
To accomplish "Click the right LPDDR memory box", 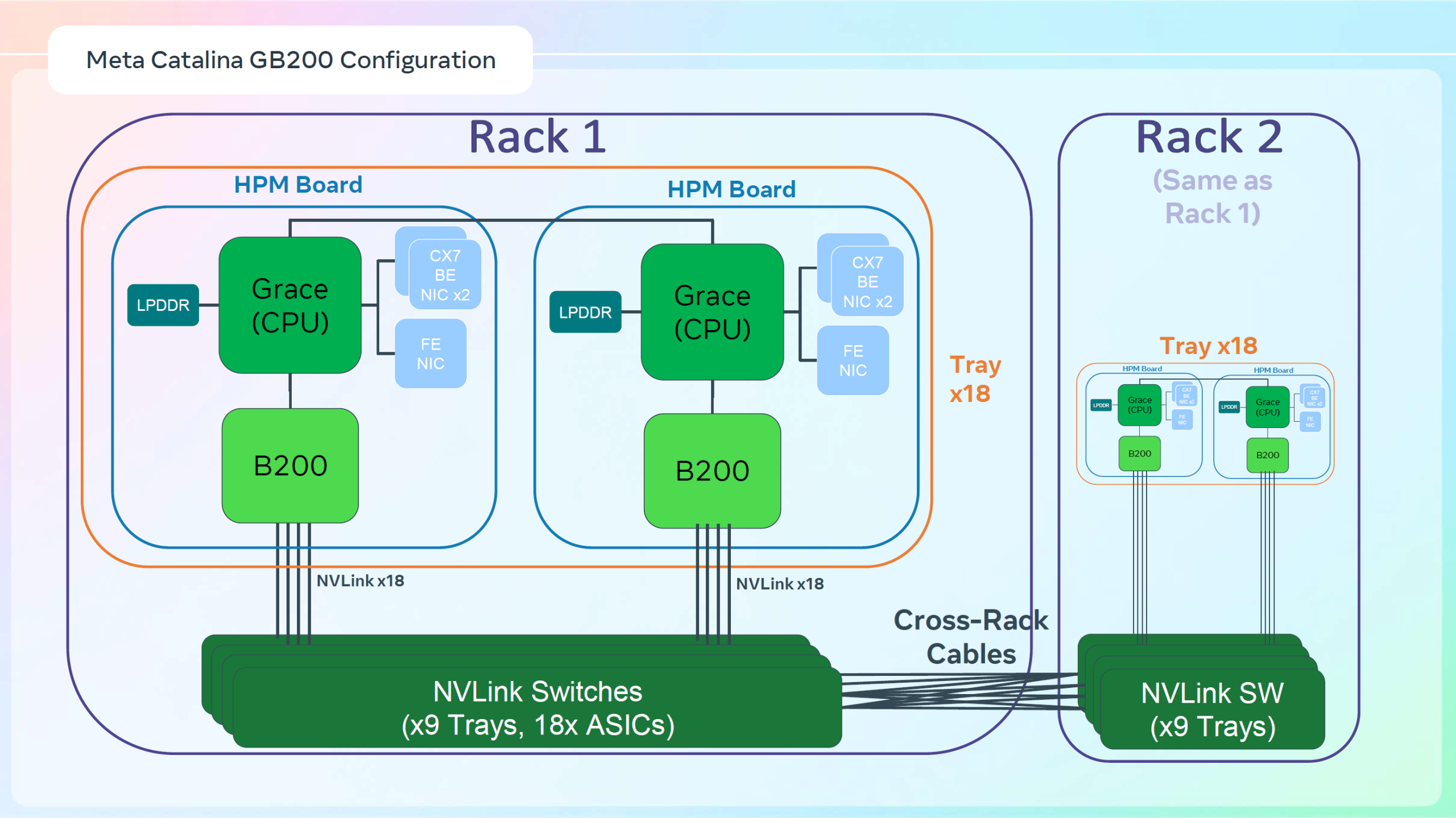I will [x=585, y=312].
